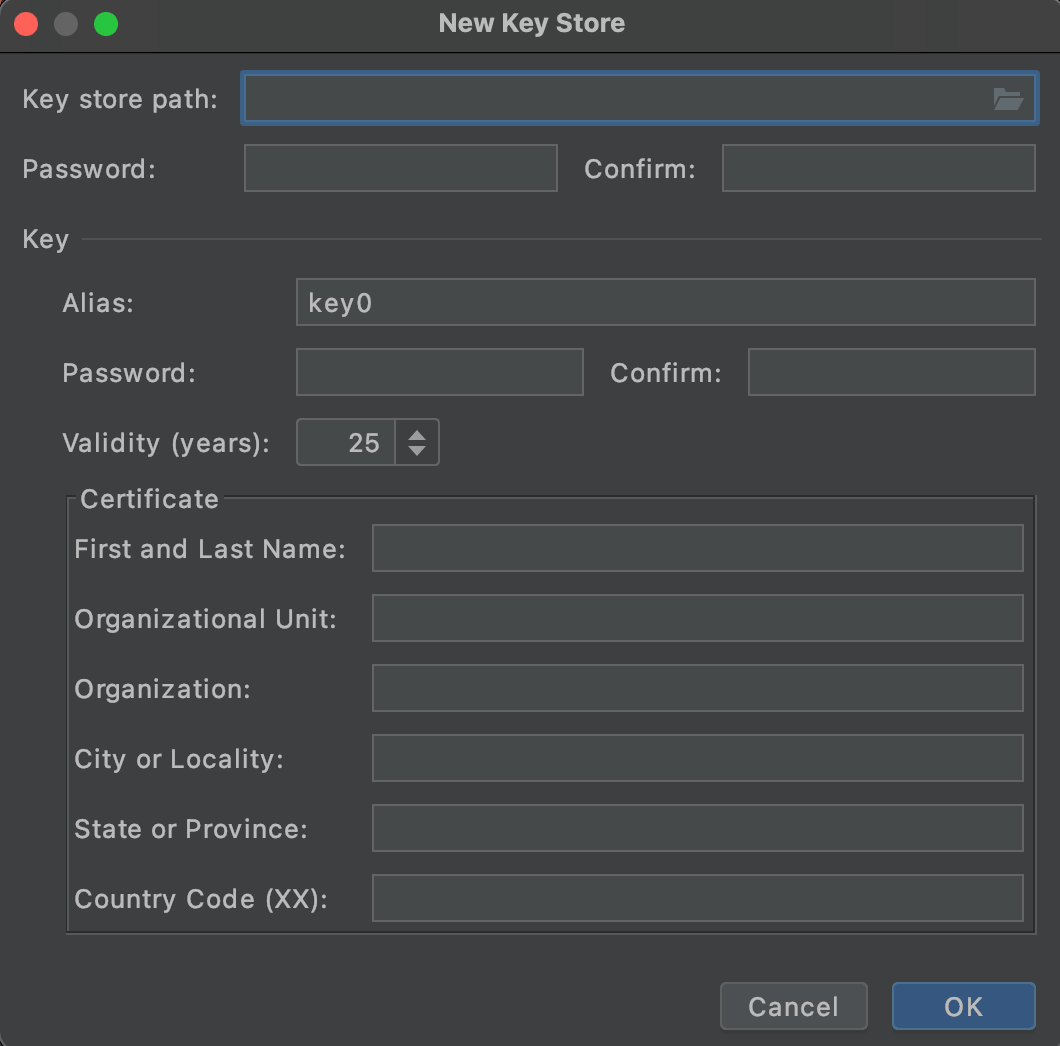
Task: Focus the key Confirm field under Alias
Action: 891,373
